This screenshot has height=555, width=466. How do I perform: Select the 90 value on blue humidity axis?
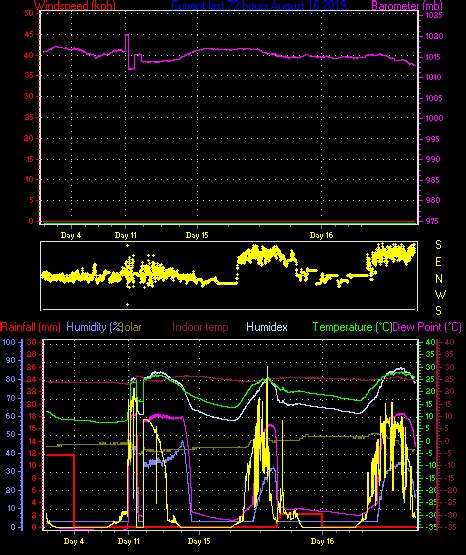click(11, 360)
